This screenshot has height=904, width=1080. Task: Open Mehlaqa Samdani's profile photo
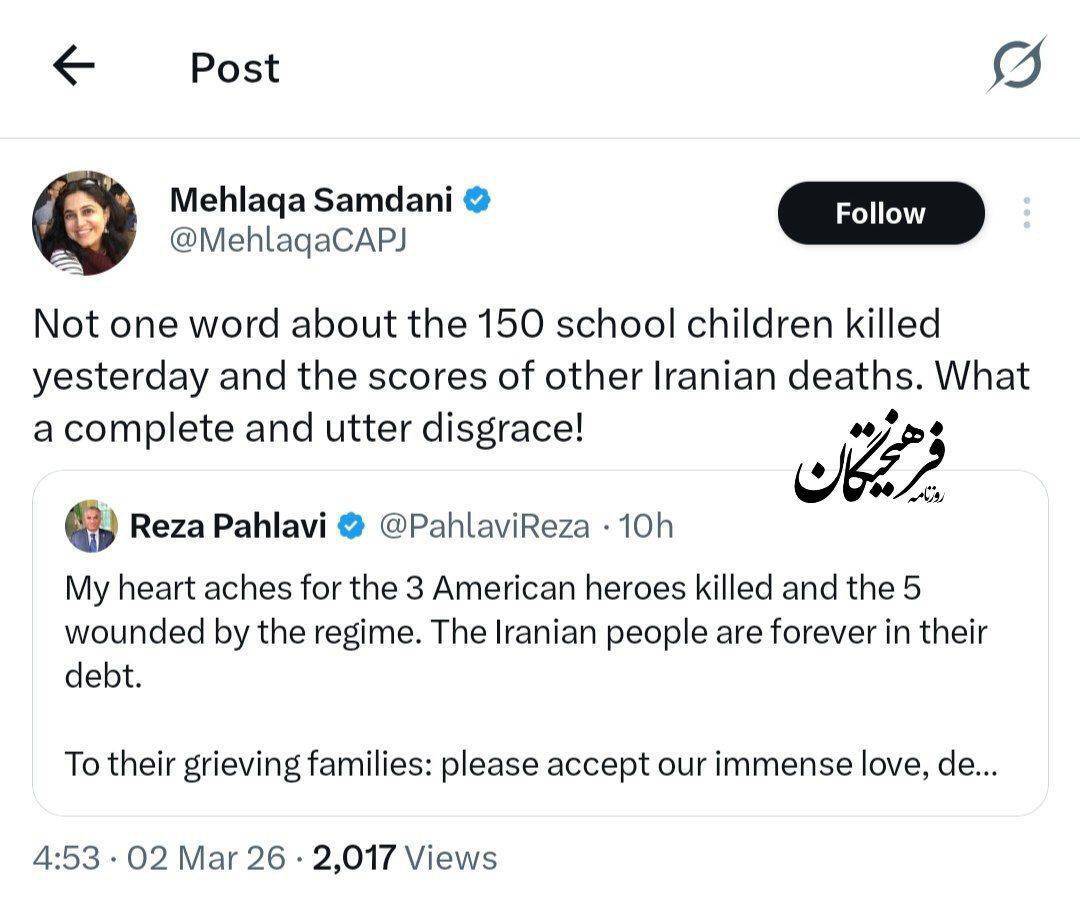click(x=85, y=222)
